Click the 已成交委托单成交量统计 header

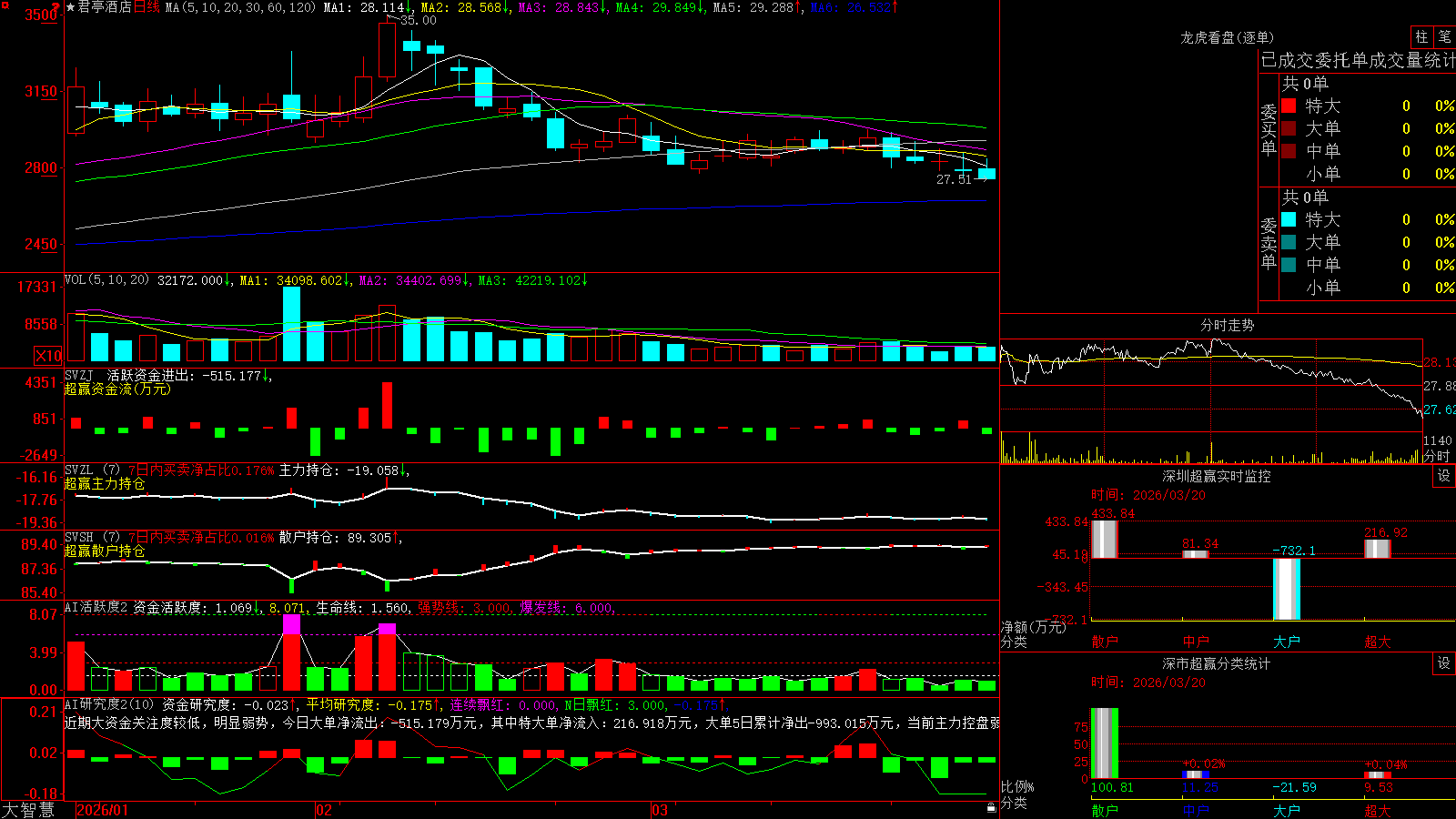(1358, 60)
